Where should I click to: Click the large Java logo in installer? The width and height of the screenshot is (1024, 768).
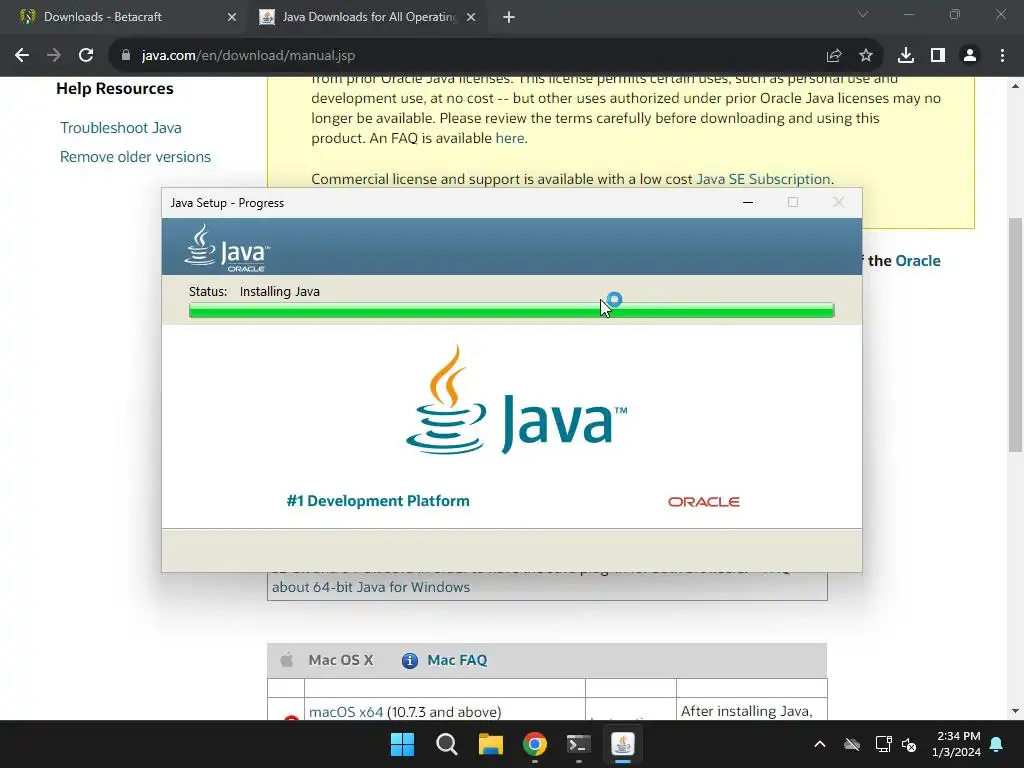click(x=516, y=400)
